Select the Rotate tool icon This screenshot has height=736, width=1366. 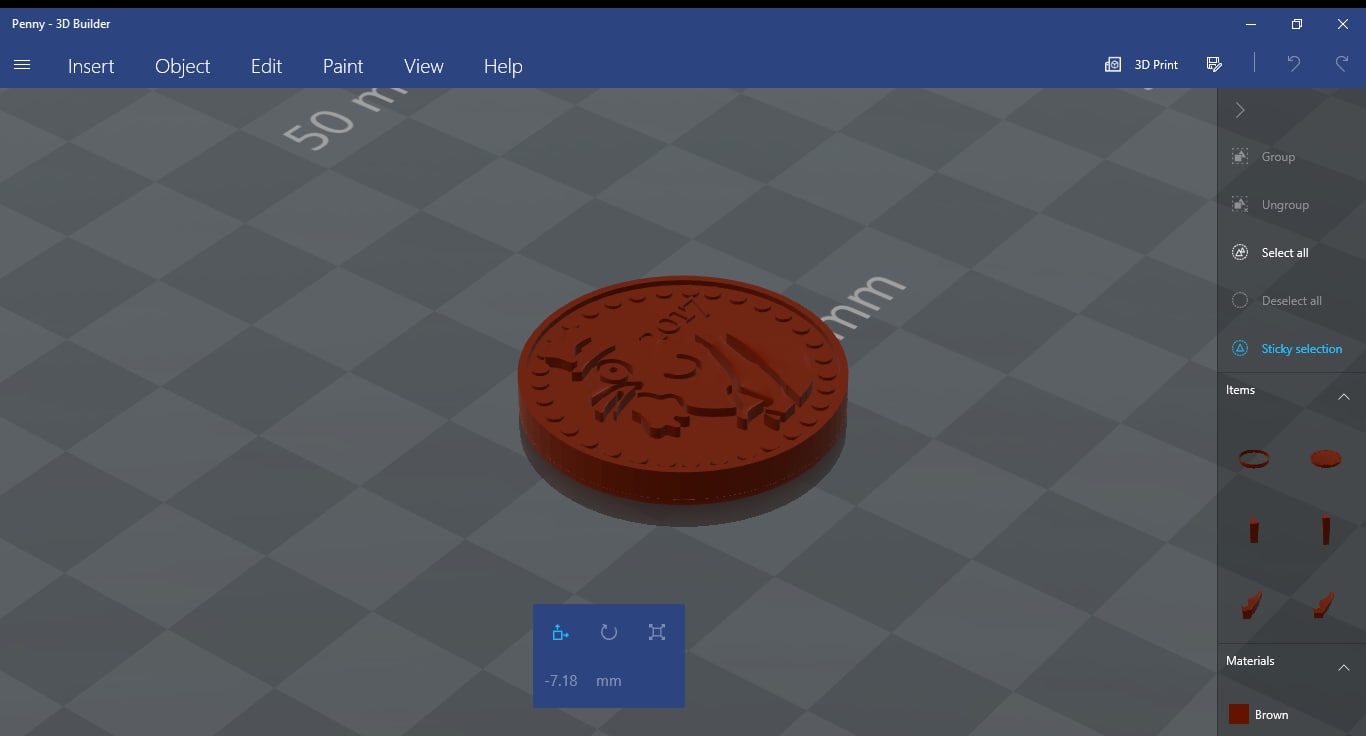(x=608, y=632)
